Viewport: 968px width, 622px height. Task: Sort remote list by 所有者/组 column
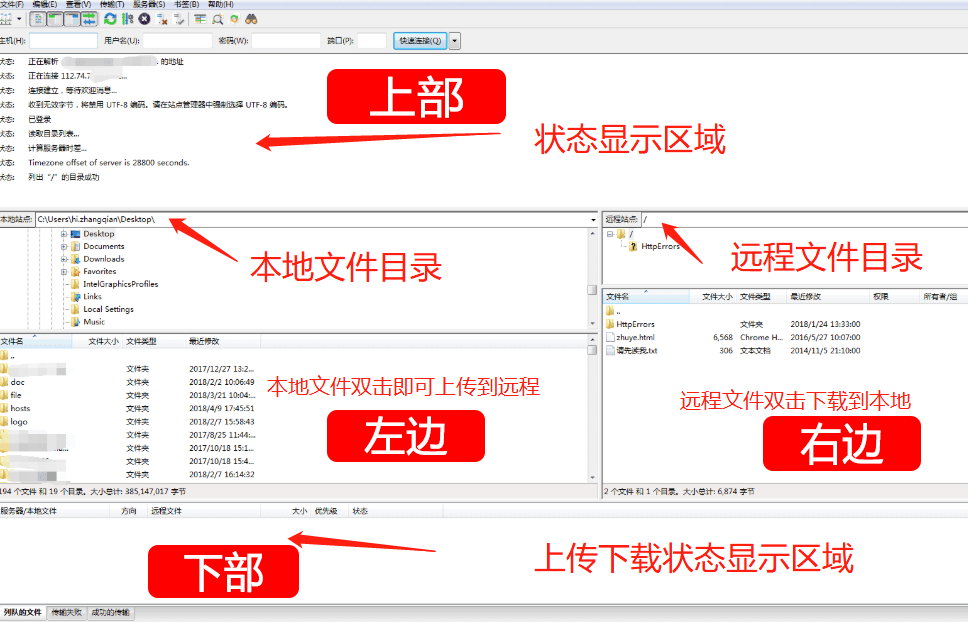[x=944, y=297]
